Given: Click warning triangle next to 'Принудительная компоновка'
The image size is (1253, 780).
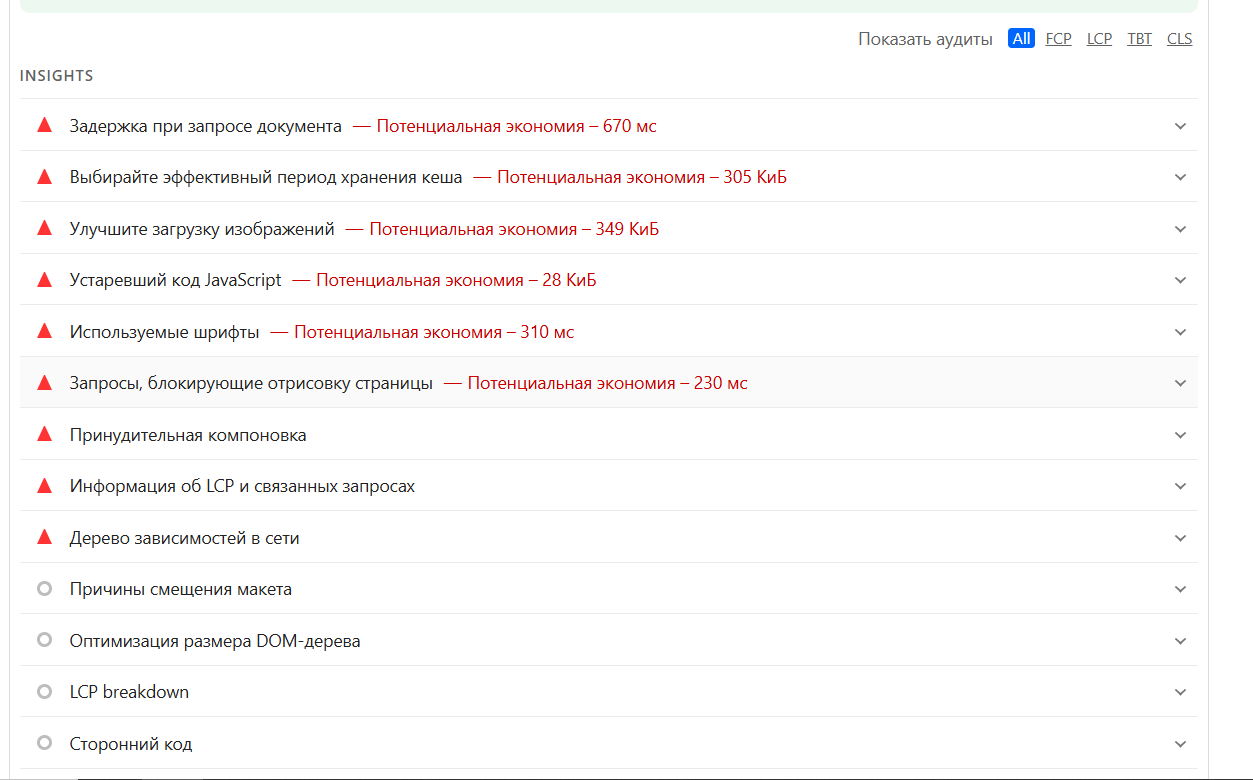Looking at the screenshot, I should (44, 435).
